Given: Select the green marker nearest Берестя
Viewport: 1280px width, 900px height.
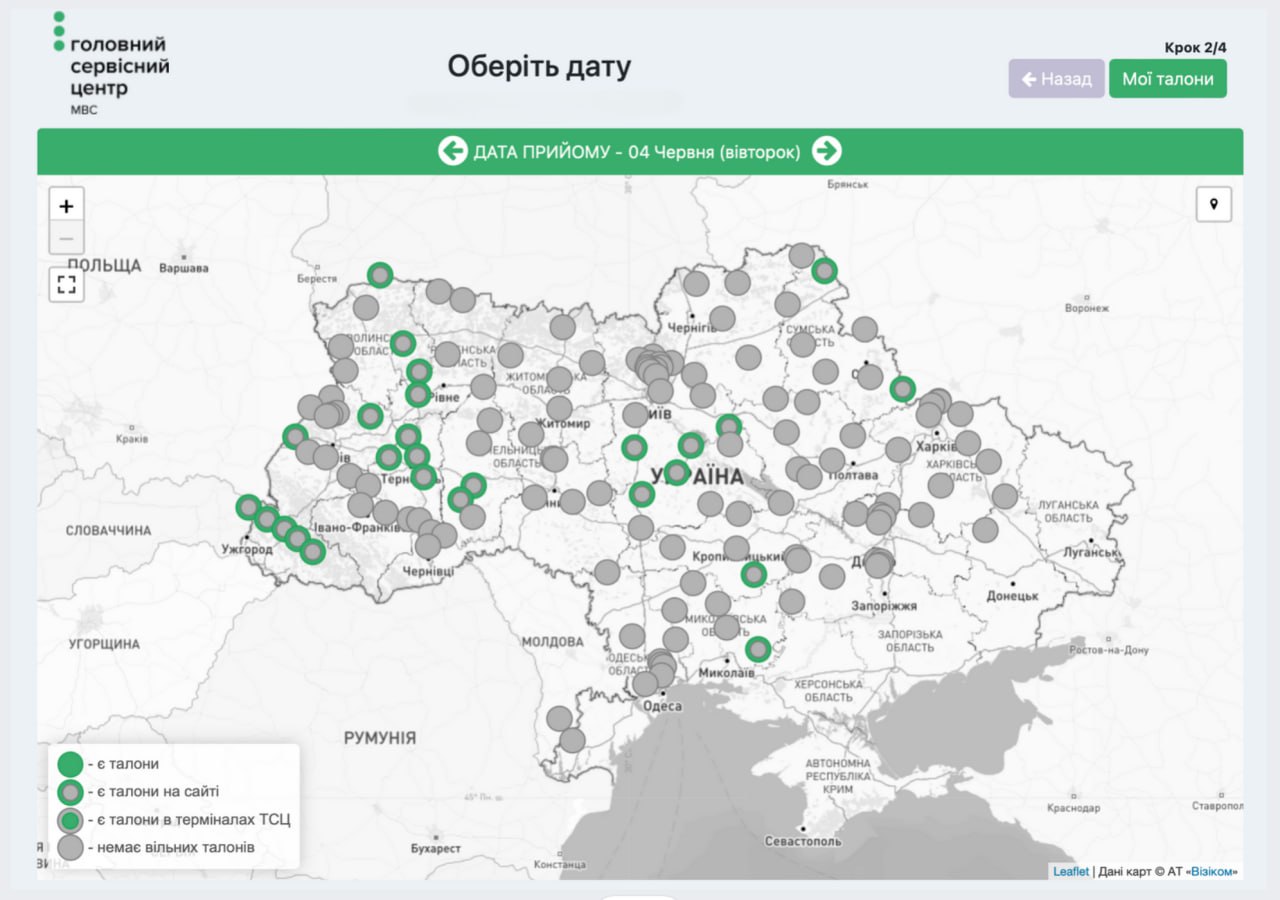Looking at the screenshot, I should (x=380, y=275).
